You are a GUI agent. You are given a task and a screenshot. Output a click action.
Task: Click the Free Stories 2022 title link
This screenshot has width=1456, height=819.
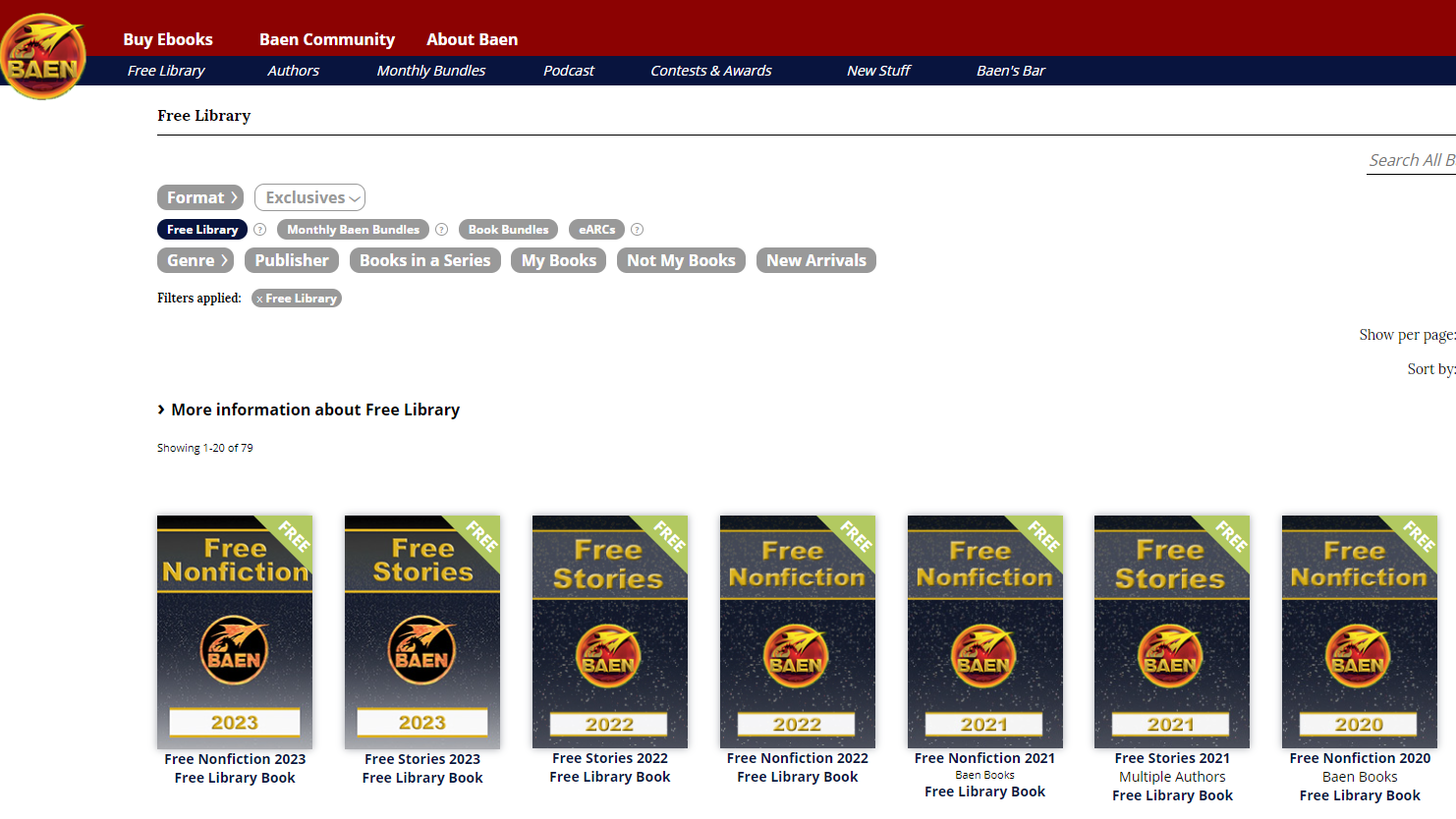[x=610, y=758]
